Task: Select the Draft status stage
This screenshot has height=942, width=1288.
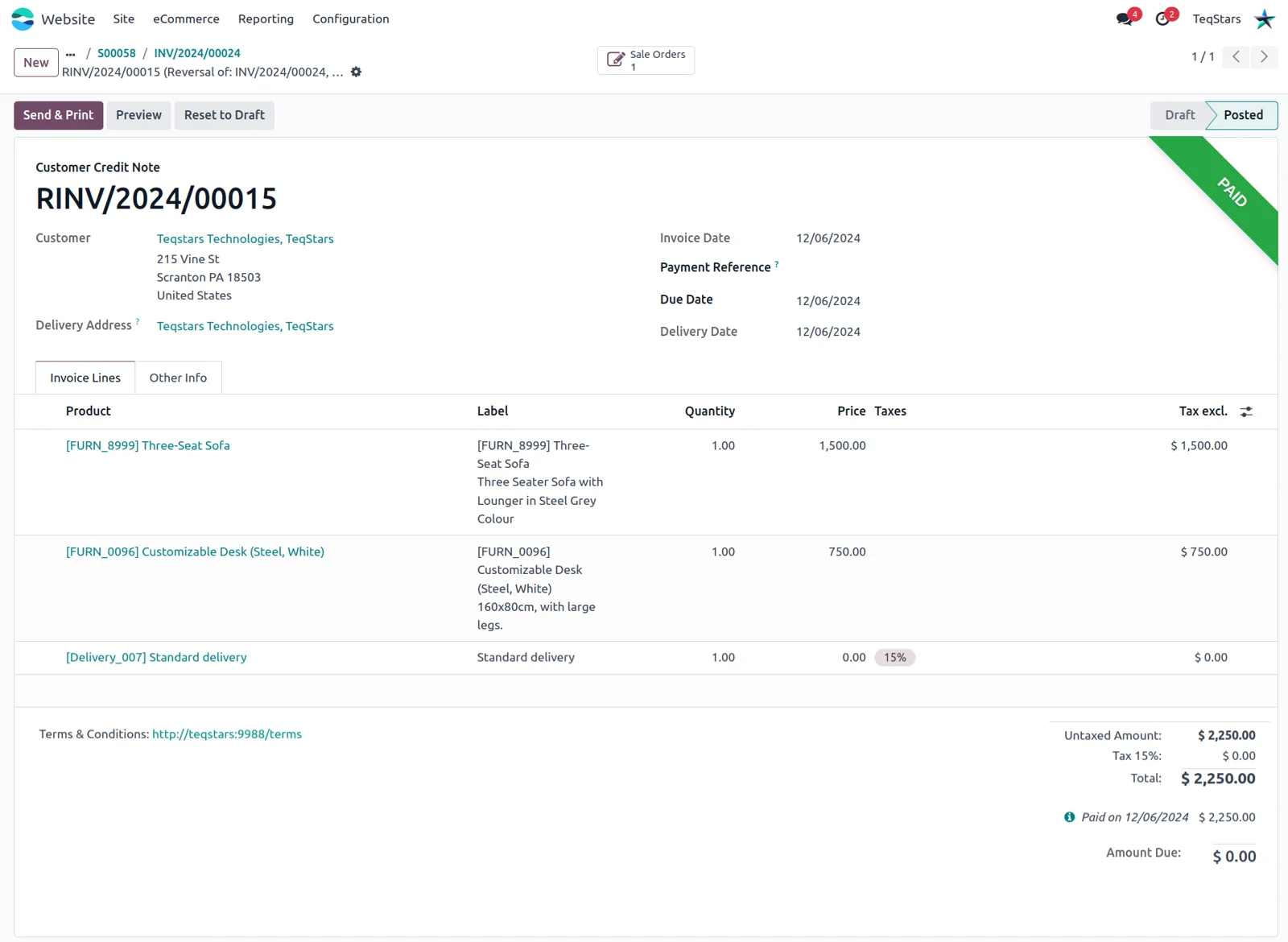Action: pyautogui.click(x=1179, y=115)
